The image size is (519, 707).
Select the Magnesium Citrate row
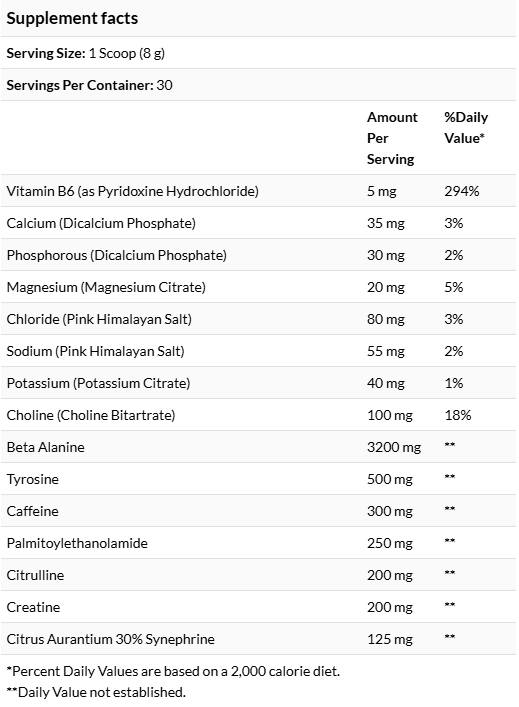(258, 287)
